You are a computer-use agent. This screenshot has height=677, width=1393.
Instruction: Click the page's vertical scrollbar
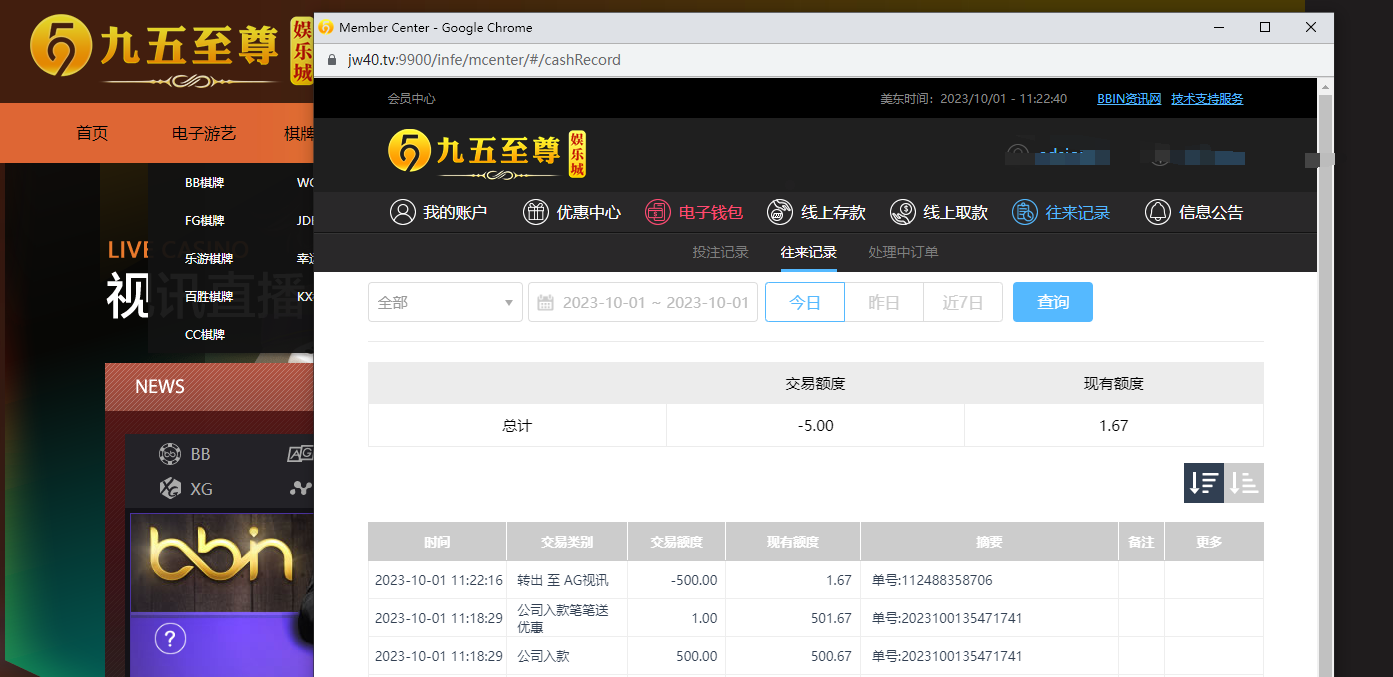pyautogui.click(x=1325, y=380)
